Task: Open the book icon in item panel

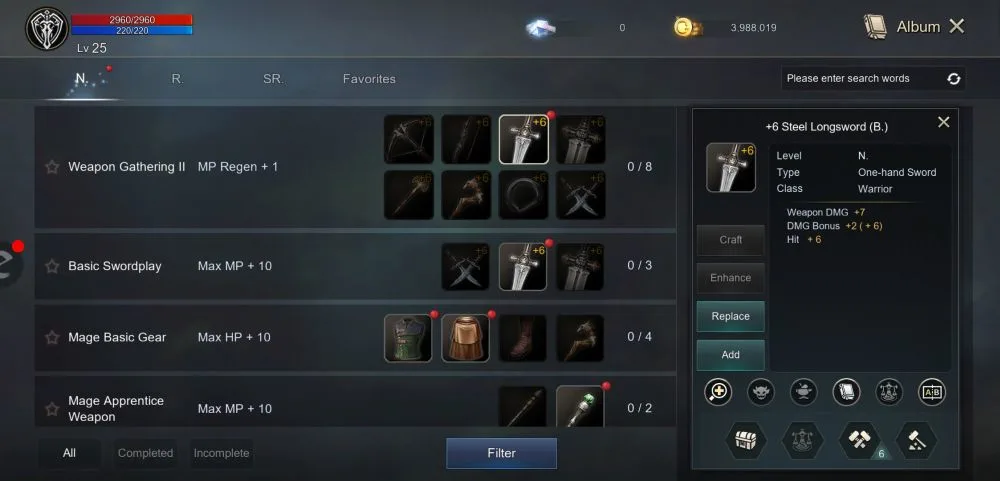Action: coord(846,392)
